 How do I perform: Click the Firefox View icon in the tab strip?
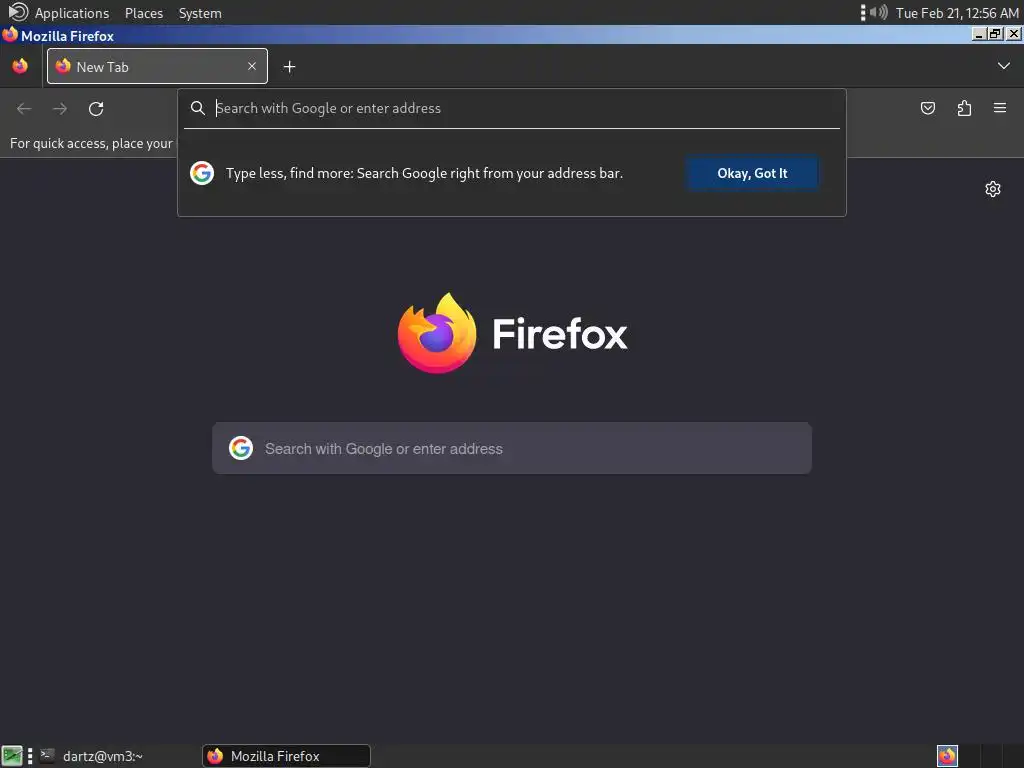[20, 66]
